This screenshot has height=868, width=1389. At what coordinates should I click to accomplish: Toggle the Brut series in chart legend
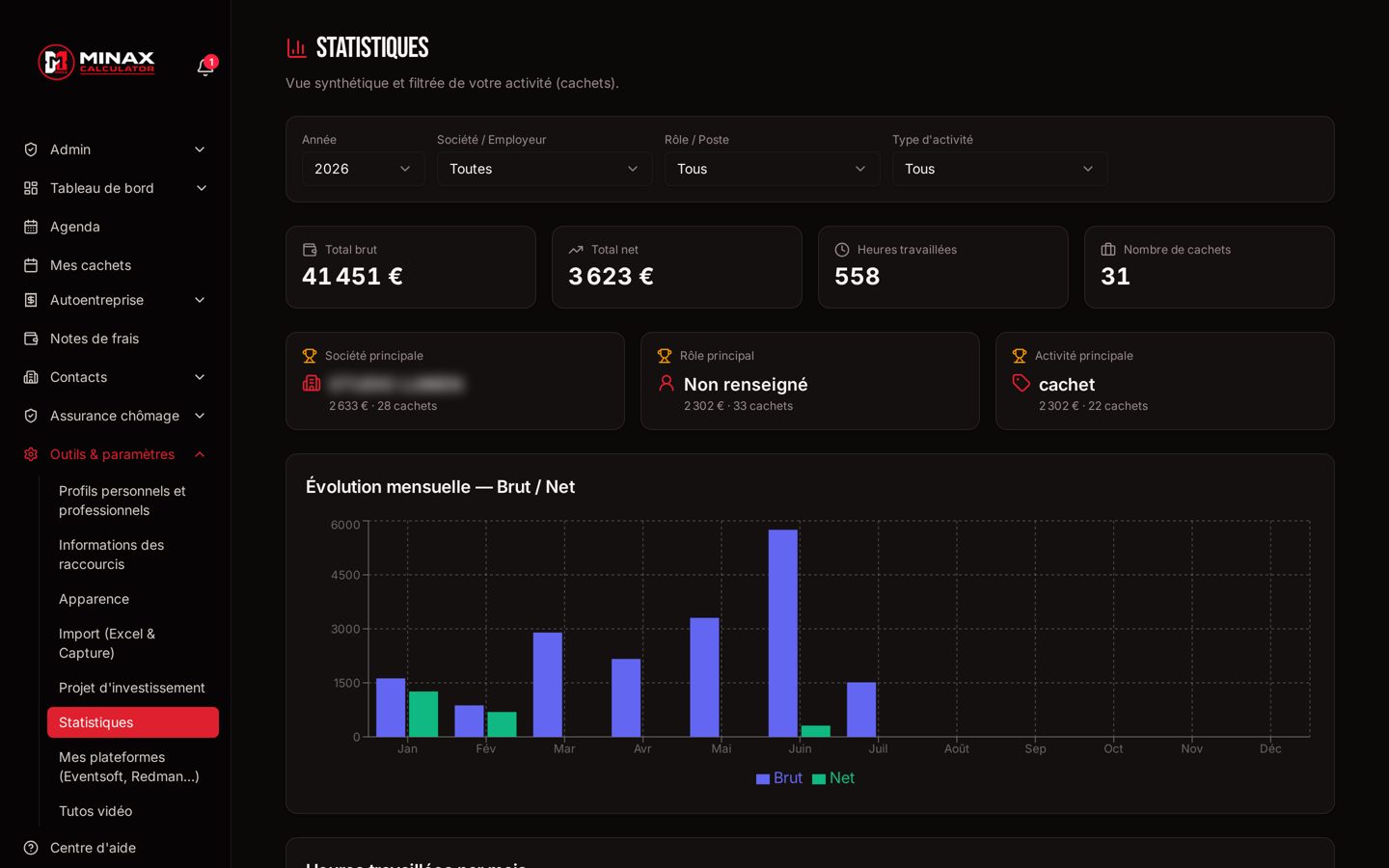779,778
